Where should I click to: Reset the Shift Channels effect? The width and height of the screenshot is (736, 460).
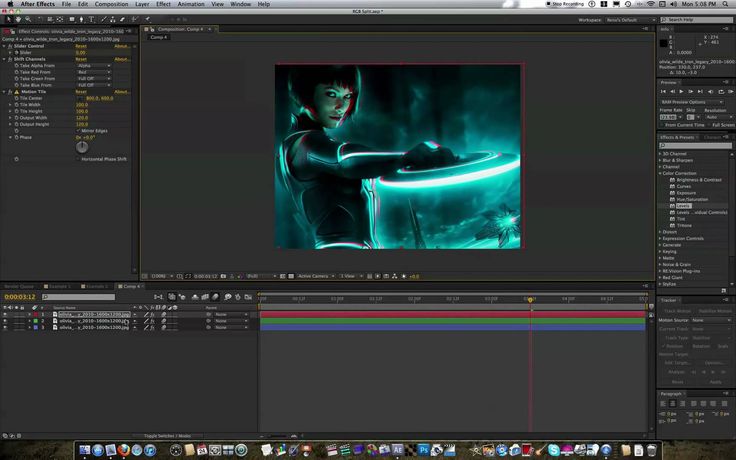(x=82, y=59)
